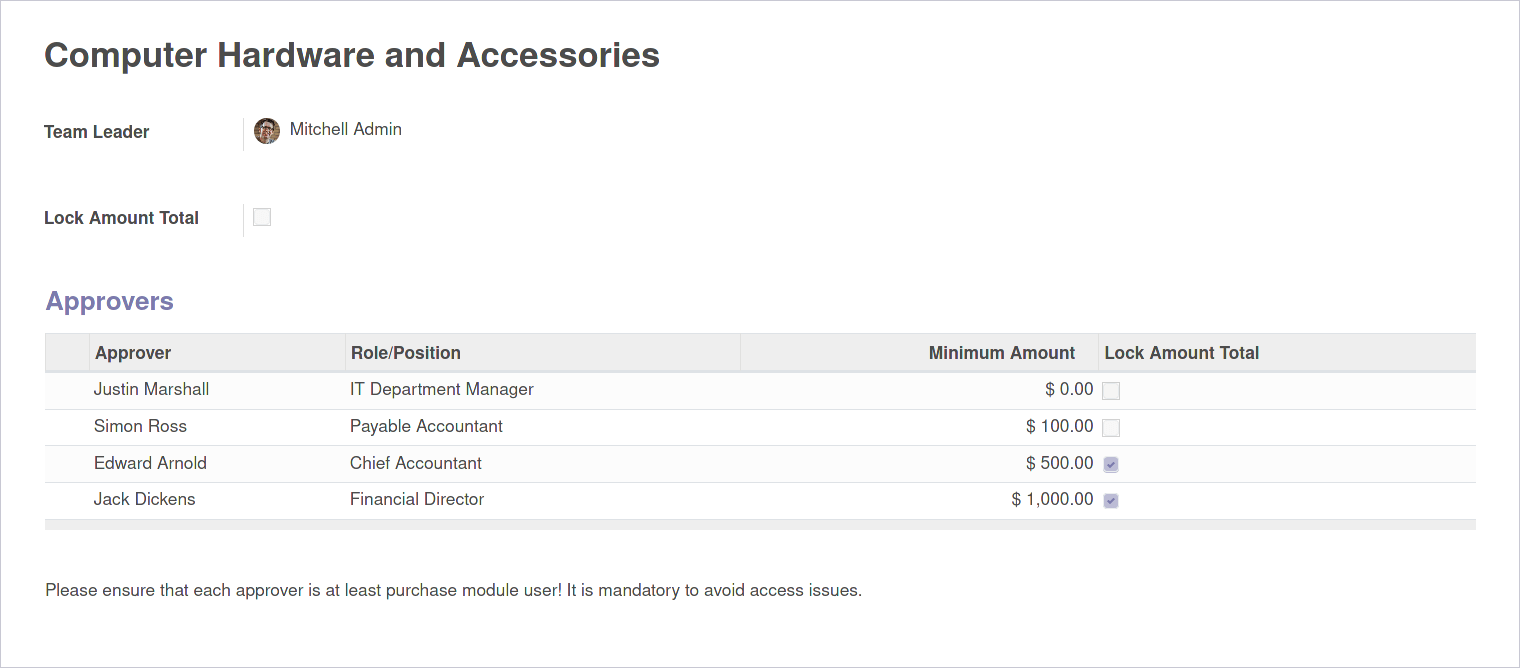The width and height of the screenshot is (1520, 668).
Task: Enable Lock Amount Total for Justin Marshall
Action: 1111,391
